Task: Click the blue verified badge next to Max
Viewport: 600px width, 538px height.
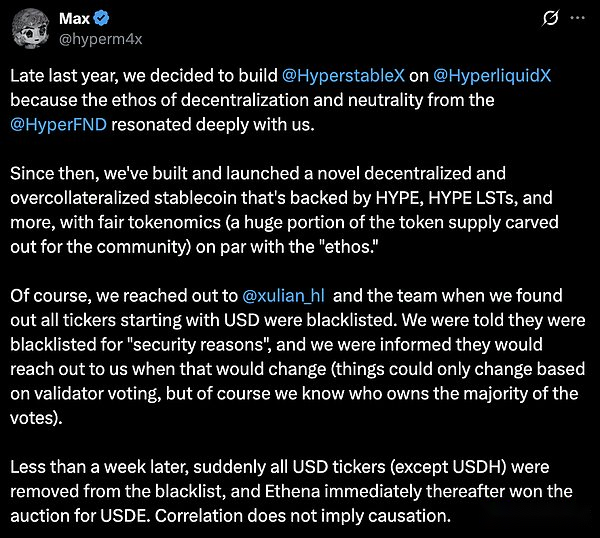Action: point(101,18)
